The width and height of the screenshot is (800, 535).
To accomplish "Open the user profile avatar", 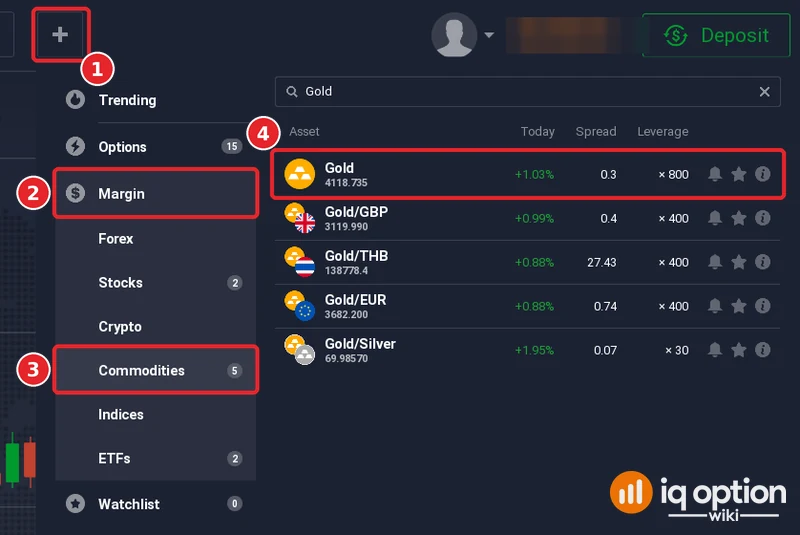I will [x=454, y=35].
